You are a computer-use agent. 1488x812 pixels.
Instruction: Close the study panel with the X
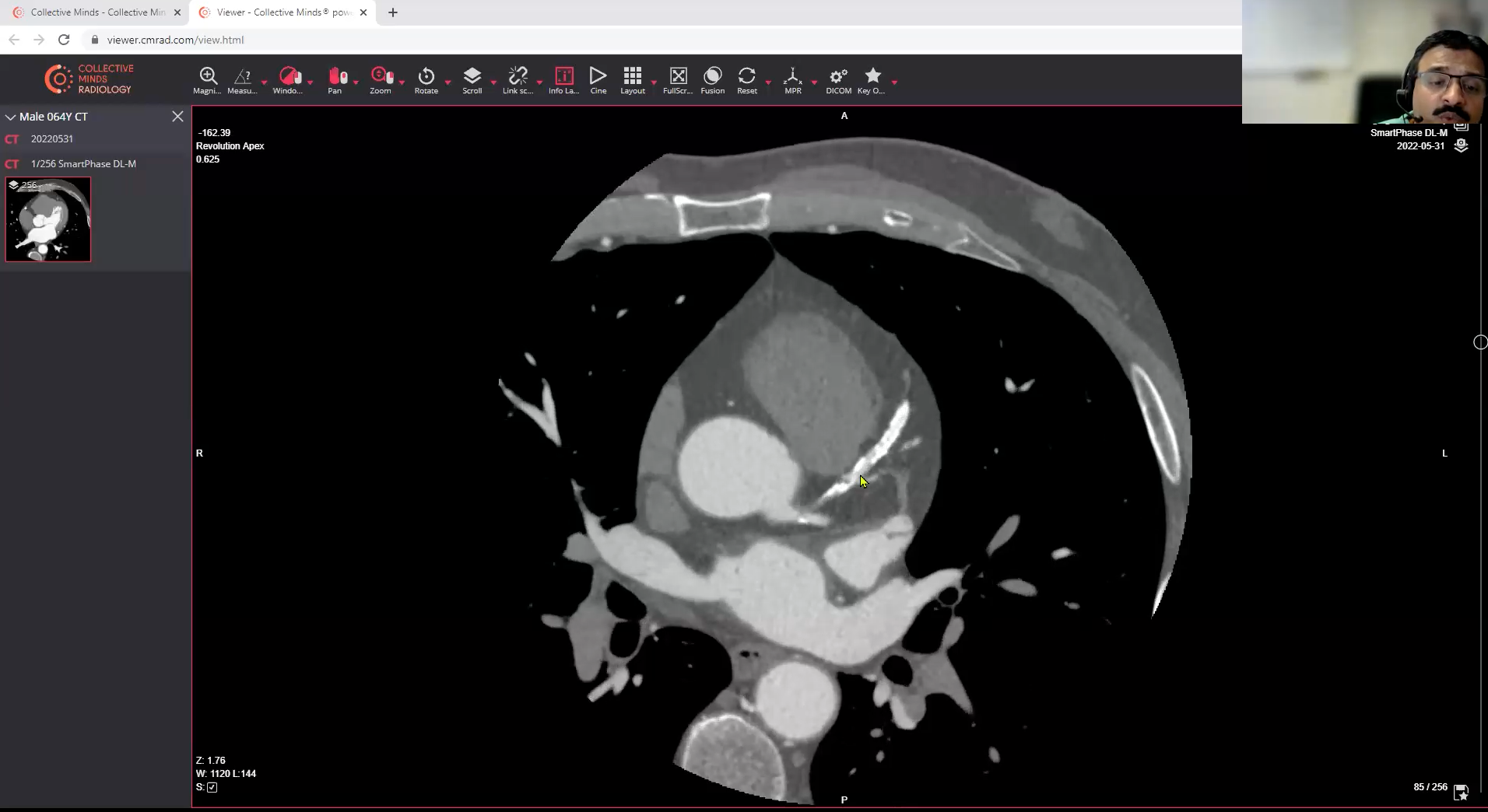point(177,116)
